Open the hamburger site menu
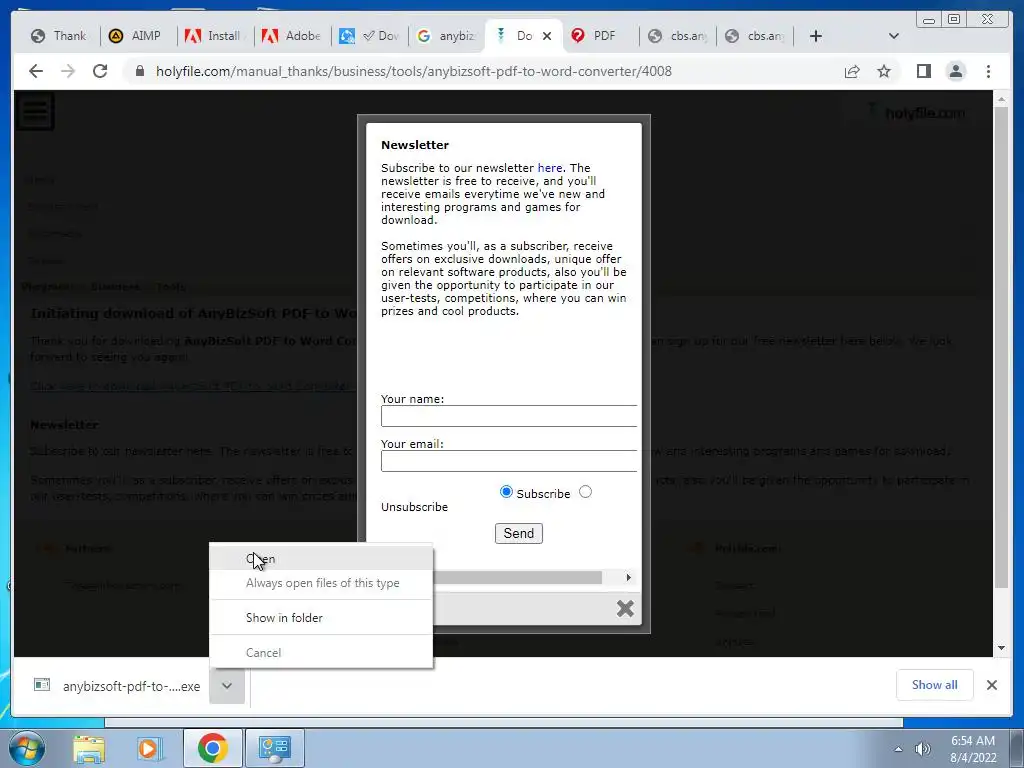This screenshot has height=768, width=1024. coord(35,110)
